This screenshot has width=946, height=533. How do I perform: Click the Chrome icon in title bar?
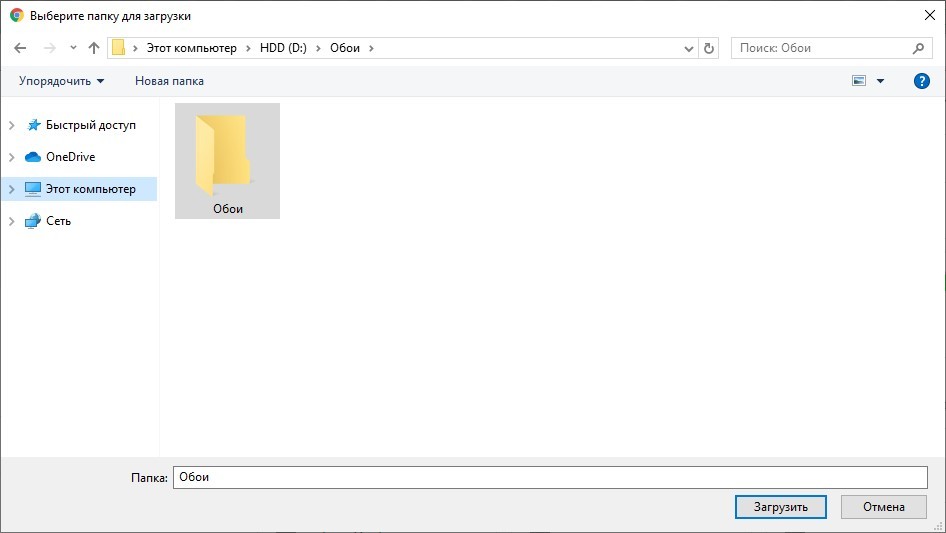[16, 16]
